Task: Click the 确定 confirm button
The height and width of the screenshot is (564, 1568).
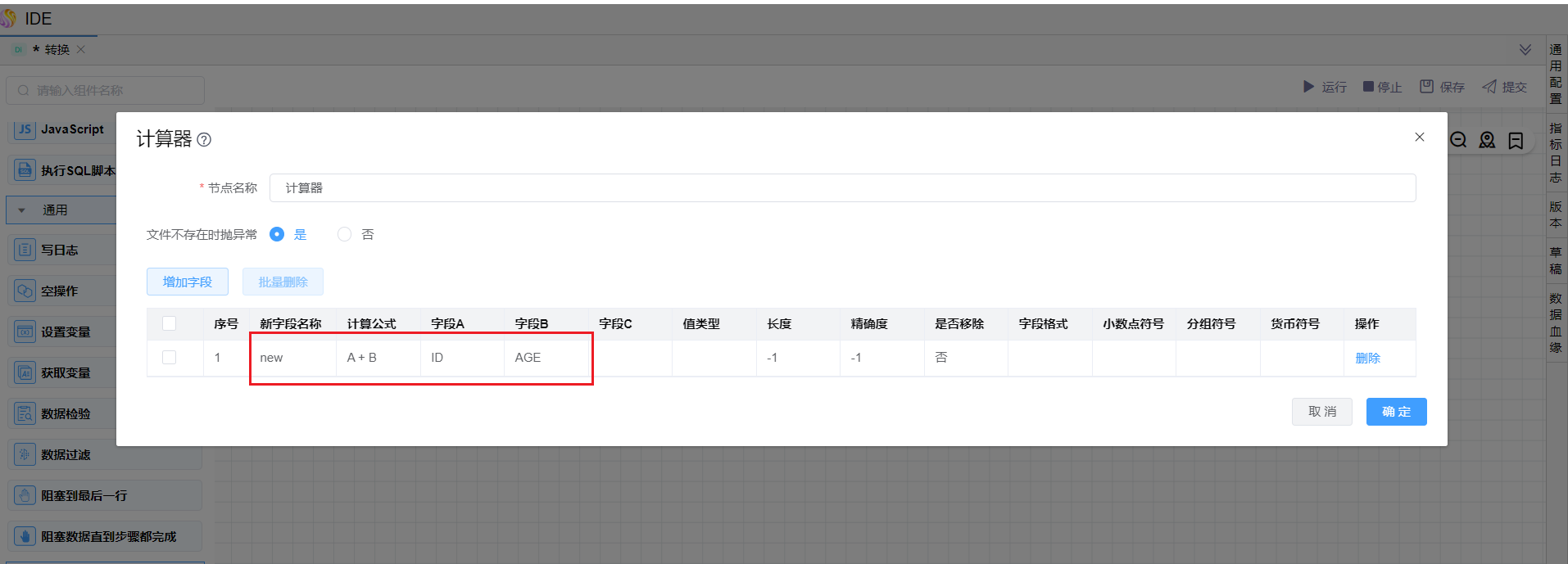Action: (1396, 412)
